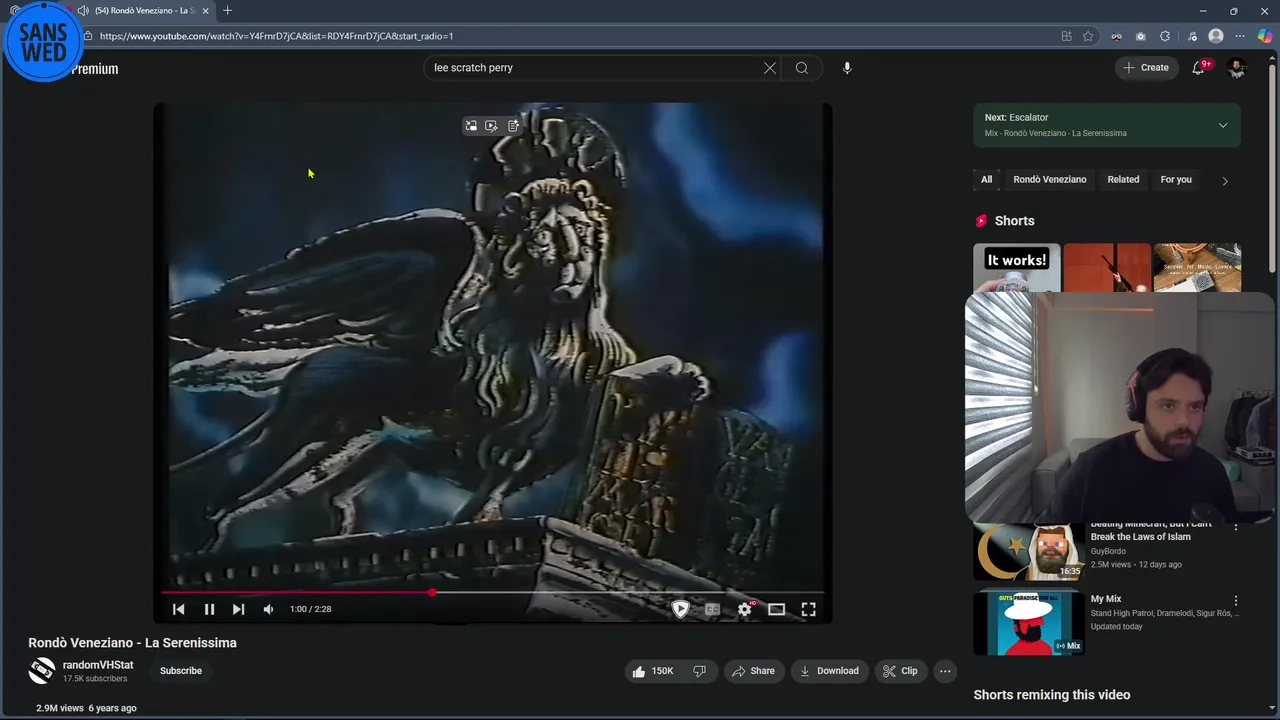Skip to the next video in the player
Screen dimensions: 1280x720
pyautogui.click(x=238, y=609)
